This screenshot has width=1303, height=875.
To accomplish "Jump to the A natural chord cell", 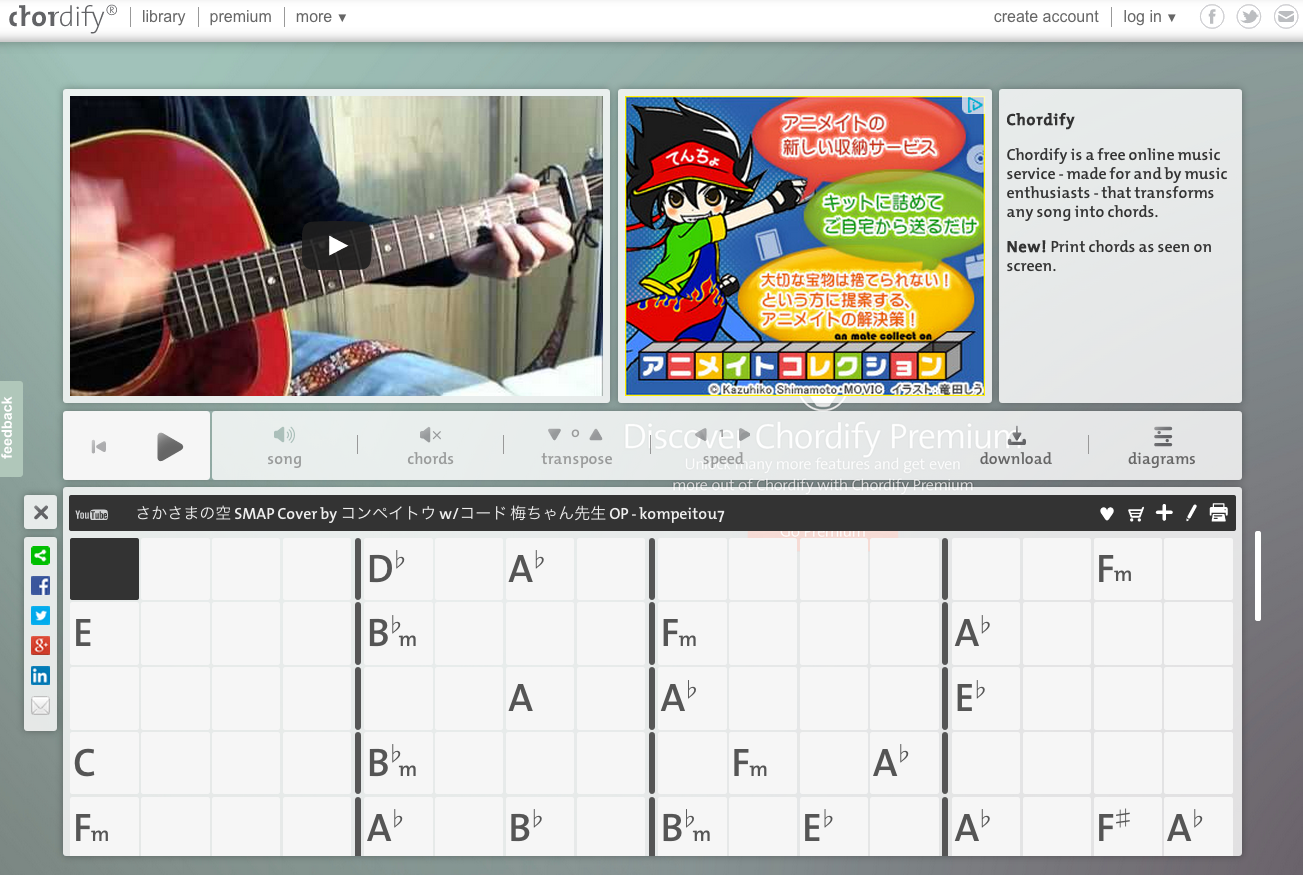I will (538, 698).
